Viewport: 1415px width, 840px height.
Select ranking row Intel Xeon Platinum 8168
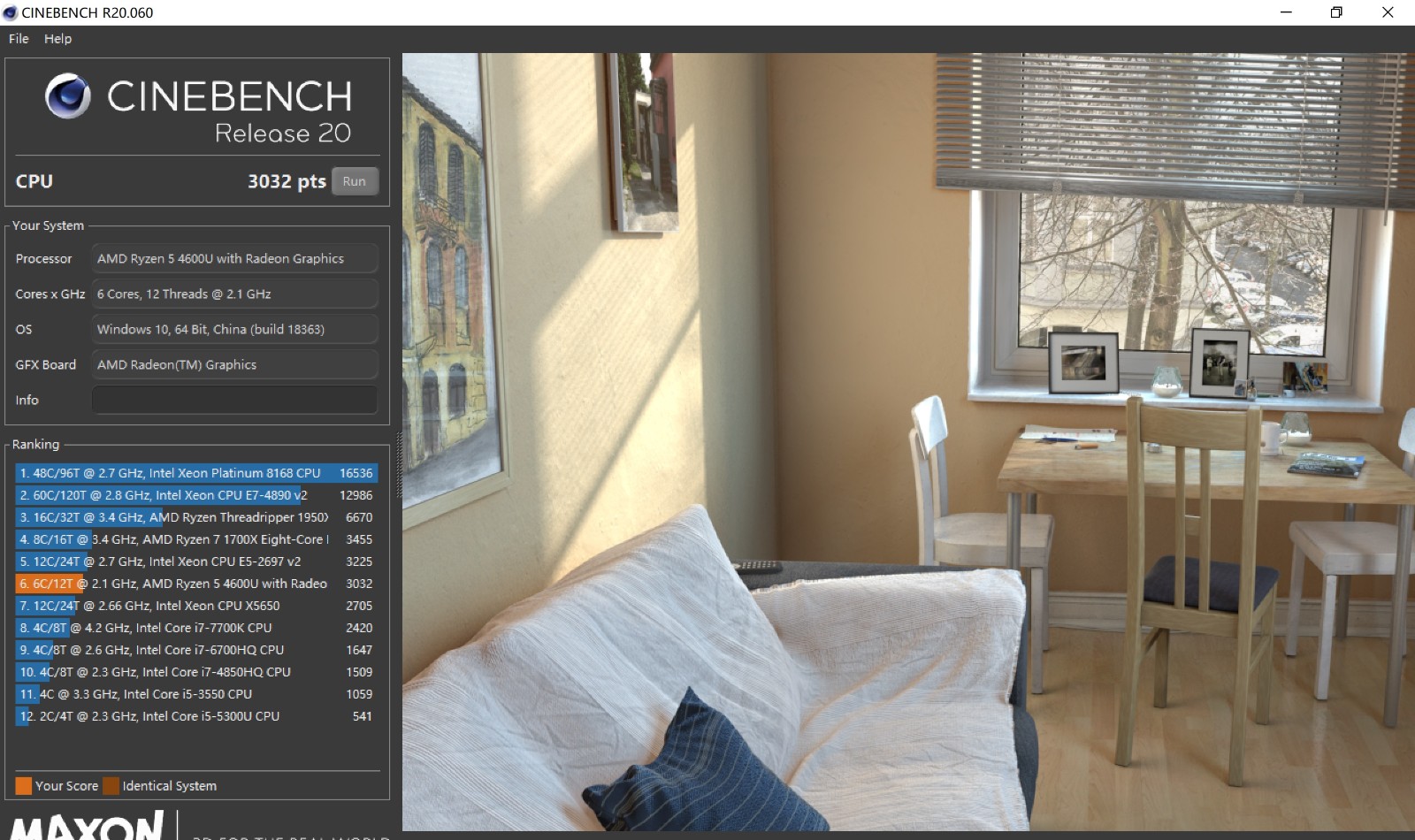(196, 473)
